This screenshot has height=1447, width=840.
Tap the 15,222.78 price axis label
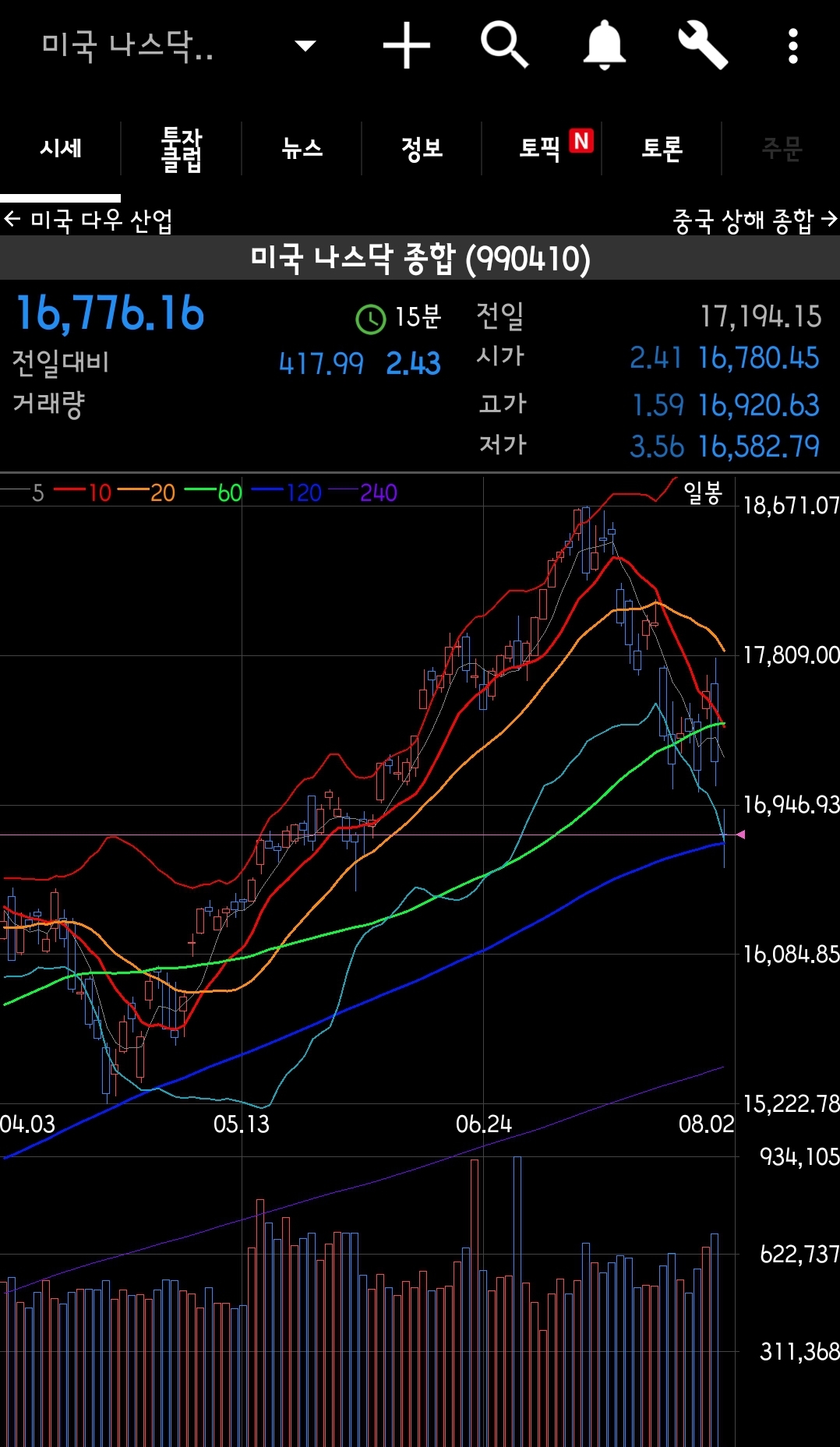[791, 1103]
